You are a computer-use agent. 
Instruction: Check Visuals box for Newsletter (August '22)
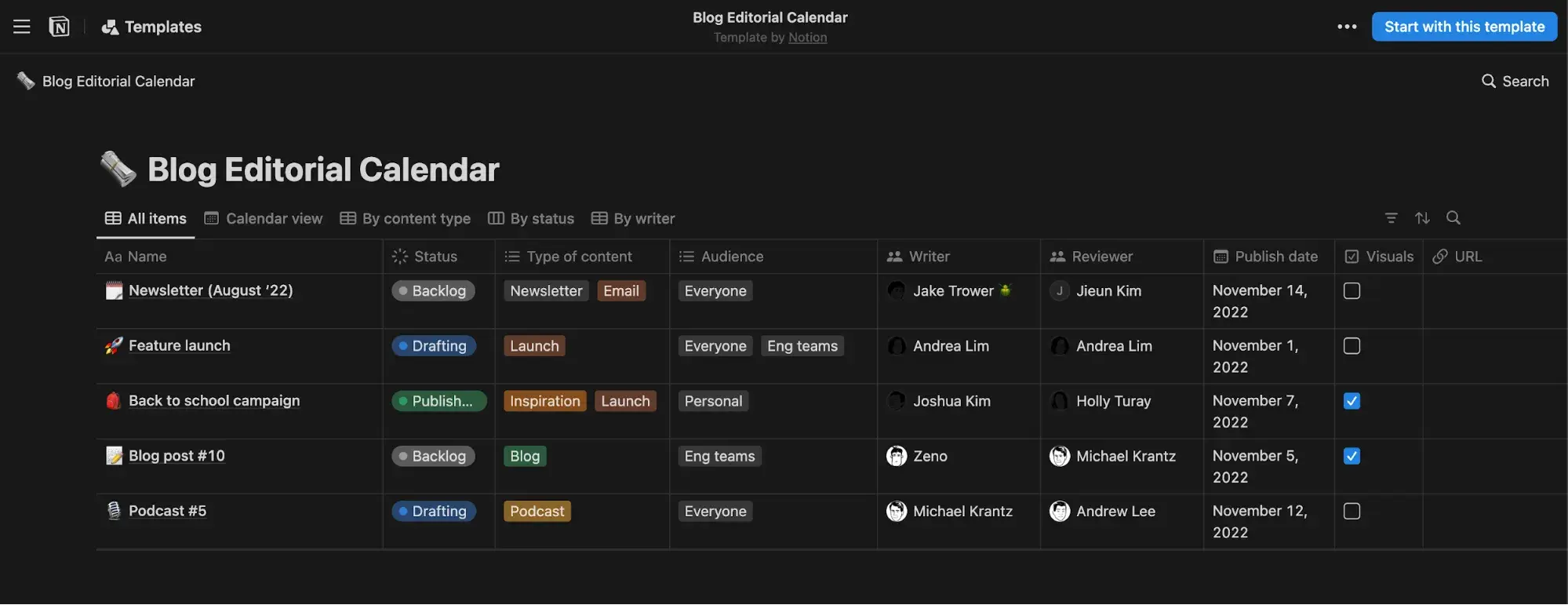coord(1352,291)
